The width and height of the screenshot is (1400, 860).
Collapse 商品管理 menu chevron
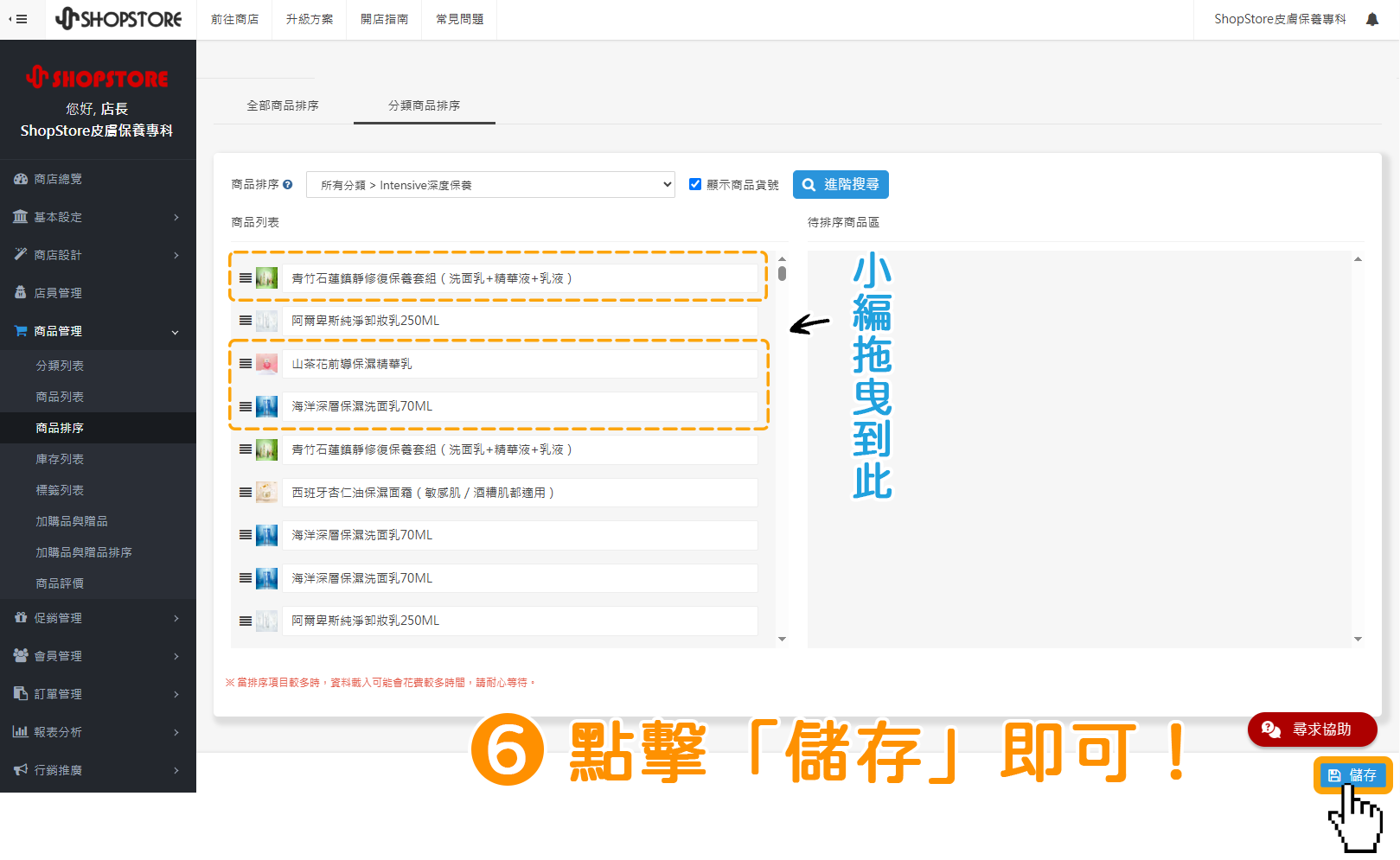pyautogui.click(x=176, y=332)
